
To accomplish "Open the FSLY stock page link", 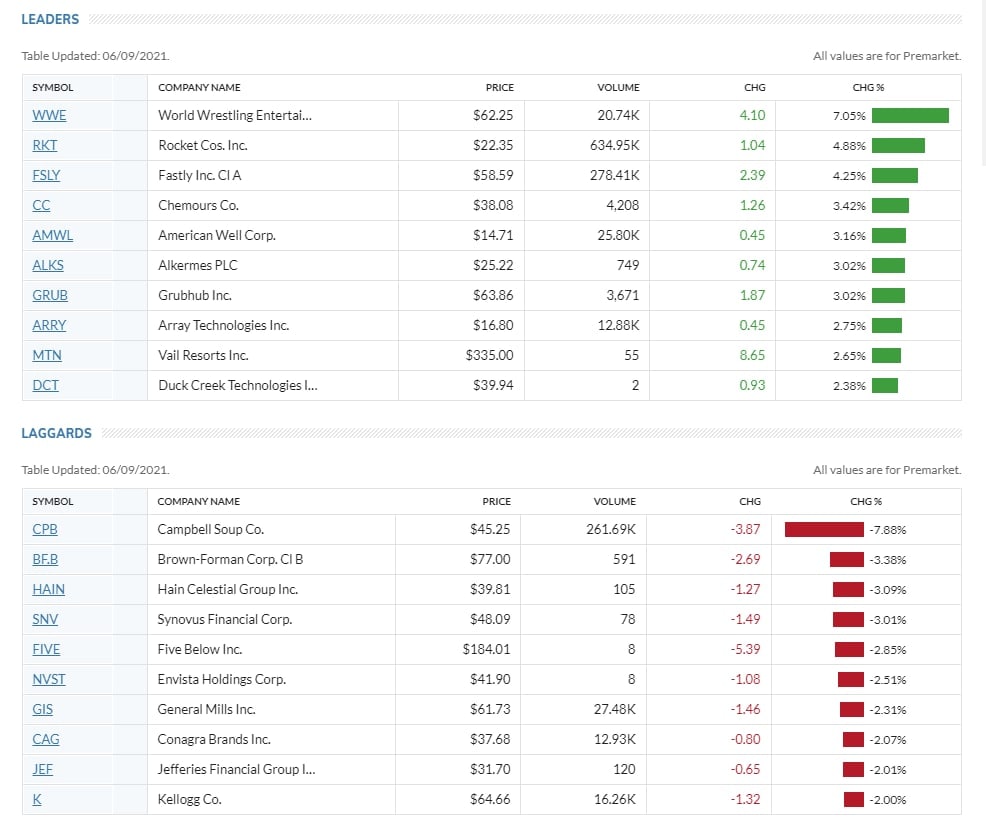I will (x=46, y=175).
